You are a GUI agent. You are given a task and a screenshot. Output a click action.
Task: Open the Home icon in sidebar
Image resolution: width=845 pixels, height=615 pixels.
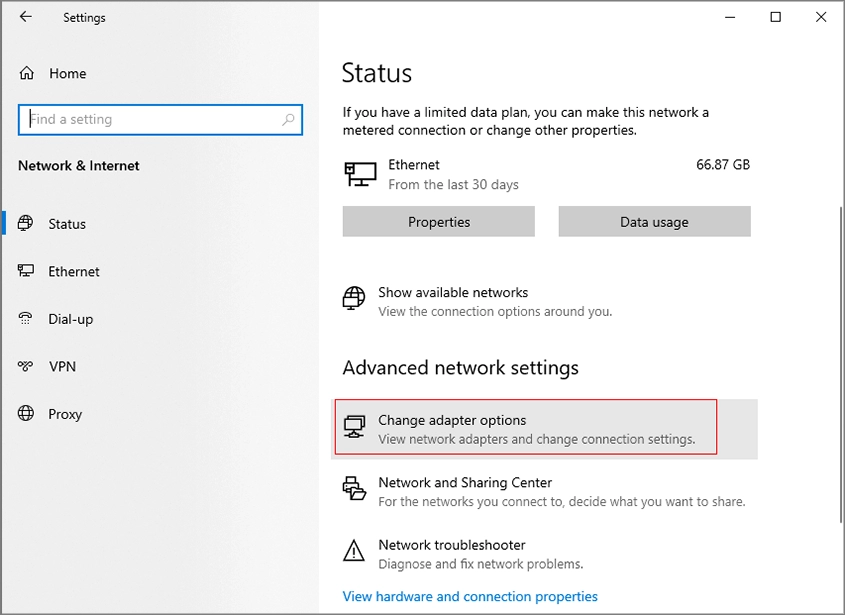(x=26, y=73)
